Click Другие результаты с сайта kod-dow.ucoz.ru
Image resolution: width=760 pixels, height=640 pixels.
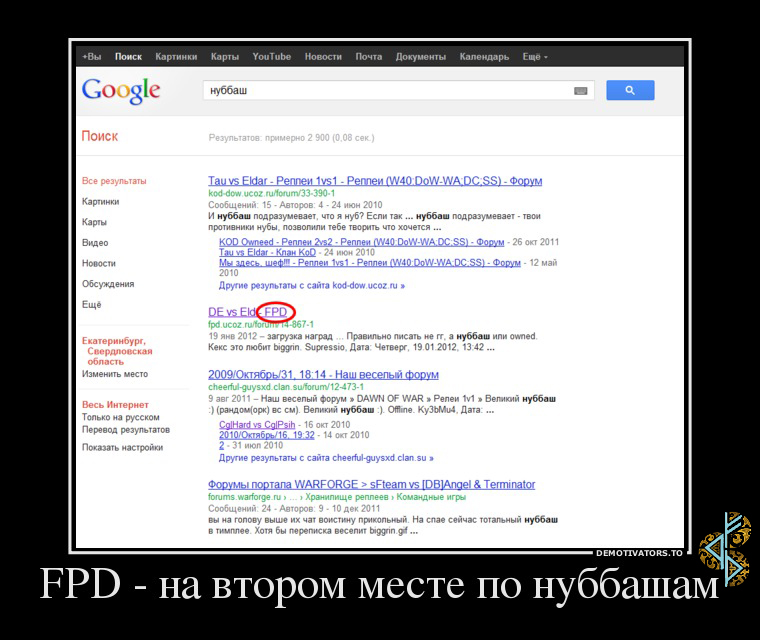point(312,286)
